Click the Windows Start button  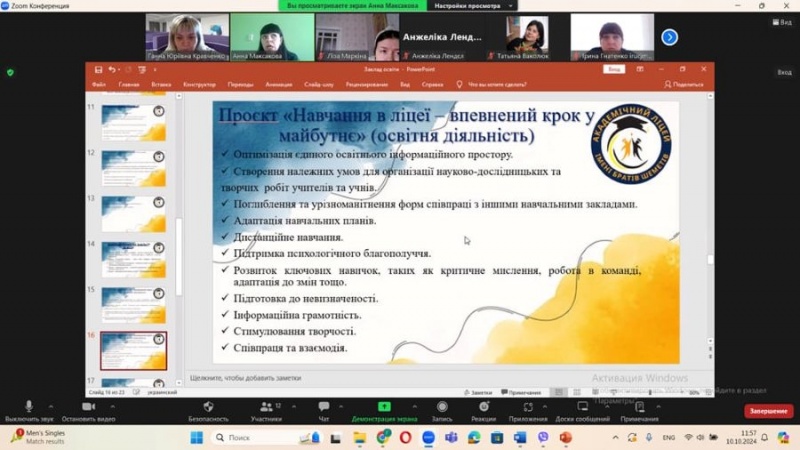(196, 438)
